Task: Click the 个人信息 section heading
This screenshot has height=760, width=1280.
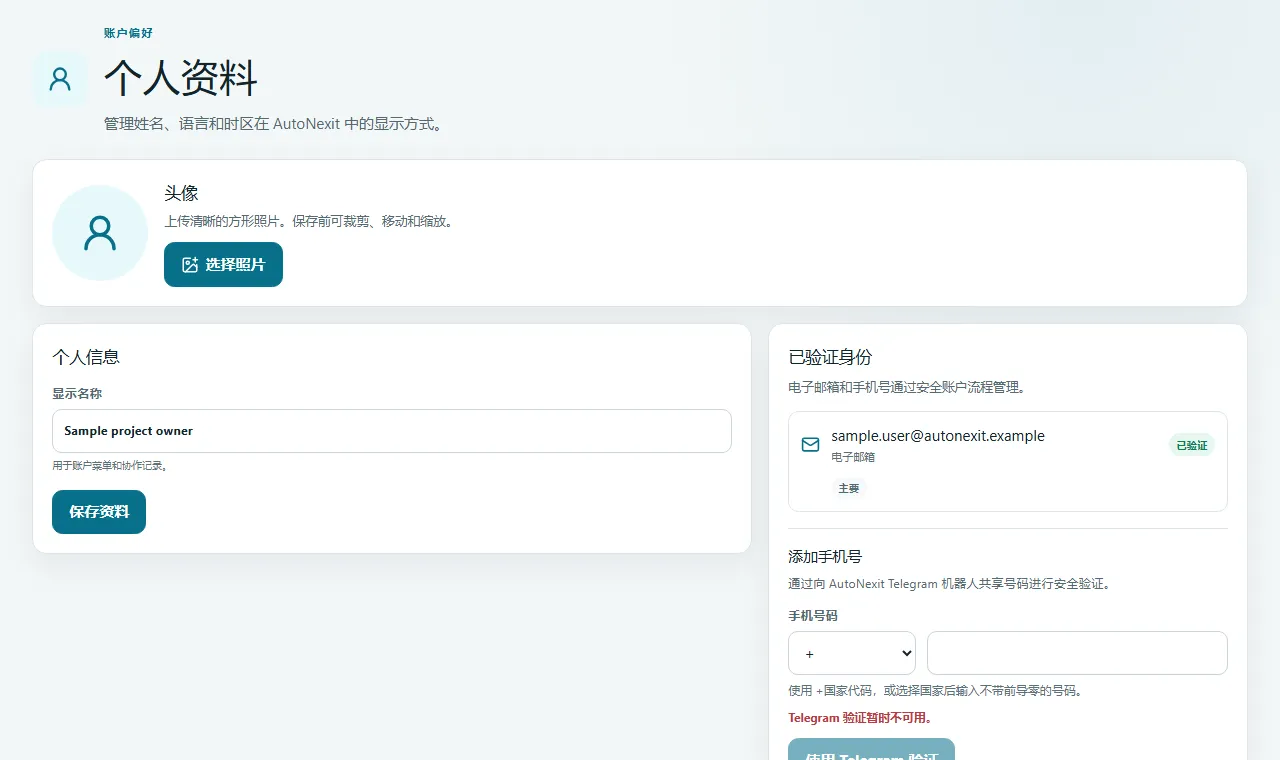Action: coord(86,357)
